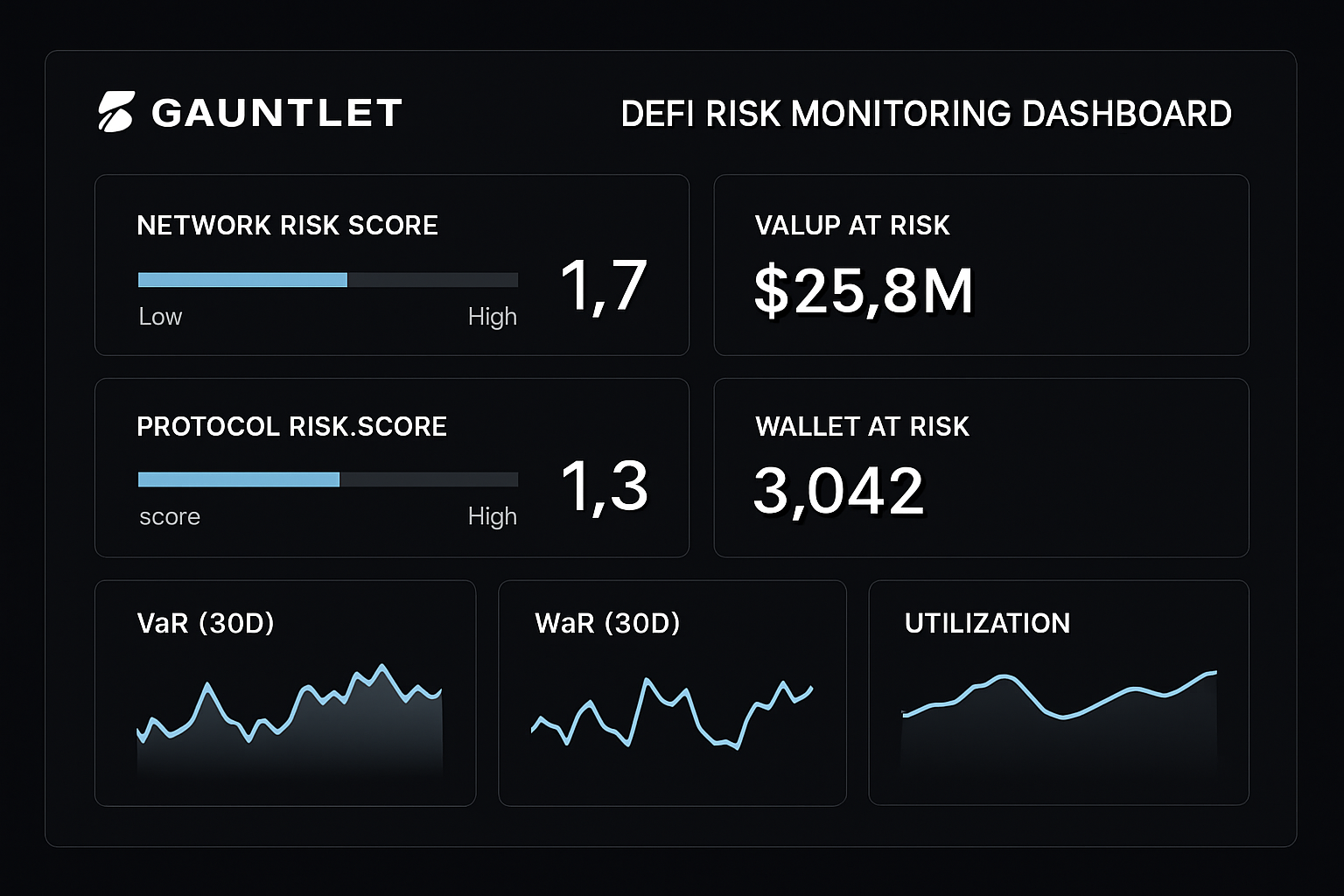Toggle the Protocol Risk Score meter

[327, 479]
